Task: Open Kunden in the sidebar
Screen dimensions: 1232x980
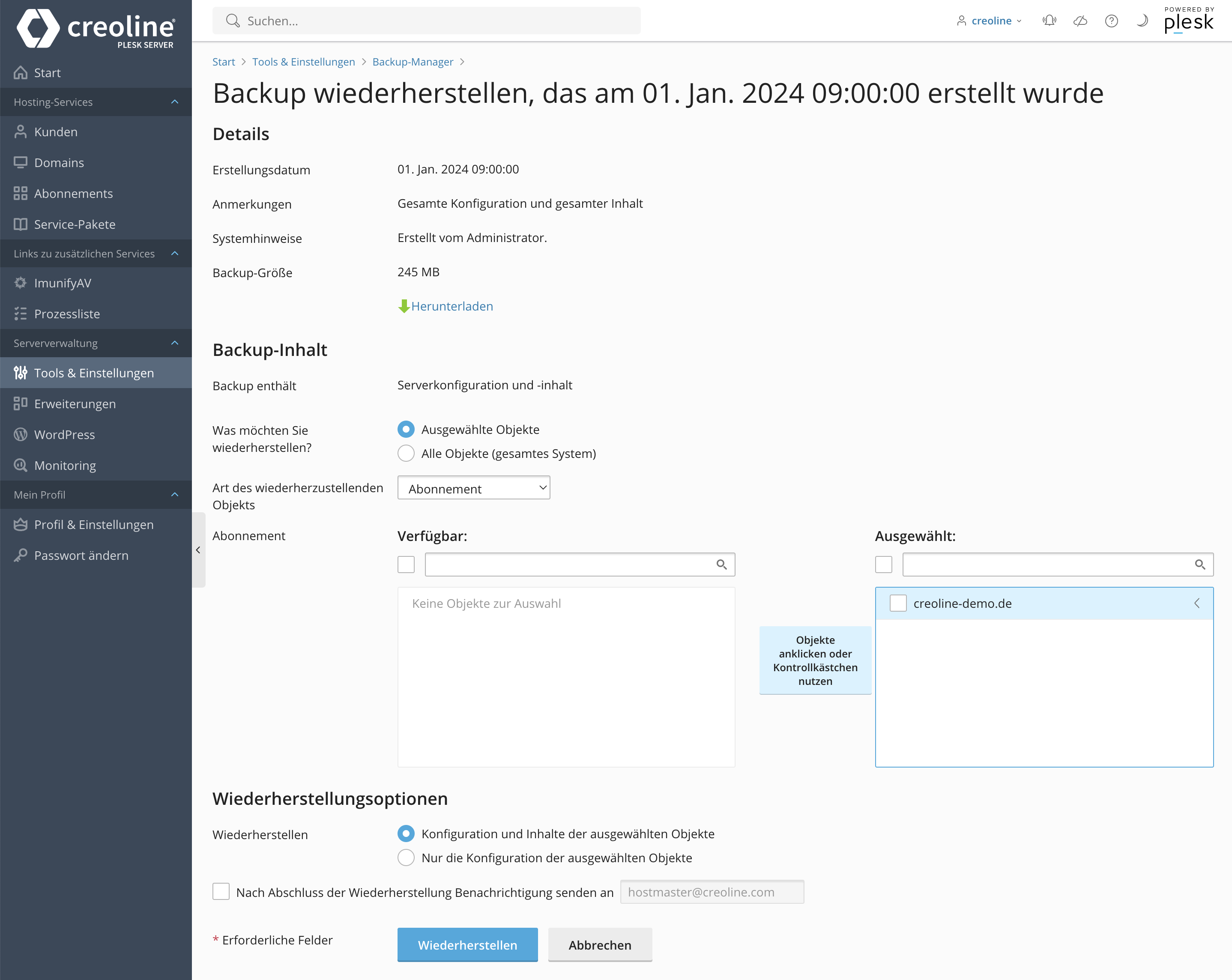Action: [x=96, y=132]
